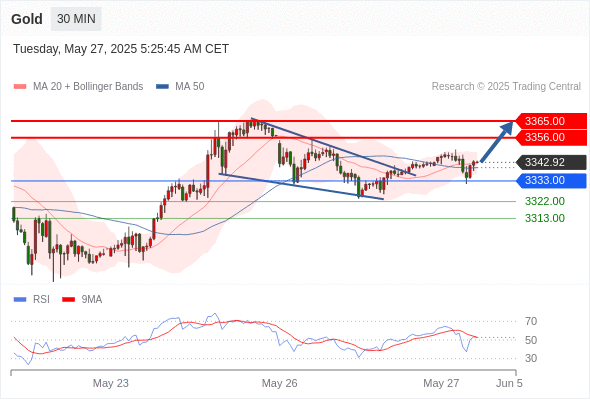The height and width of the screenshot is (400, 590).
Task: Select the chart timestamp text
Action: point(121,49)
